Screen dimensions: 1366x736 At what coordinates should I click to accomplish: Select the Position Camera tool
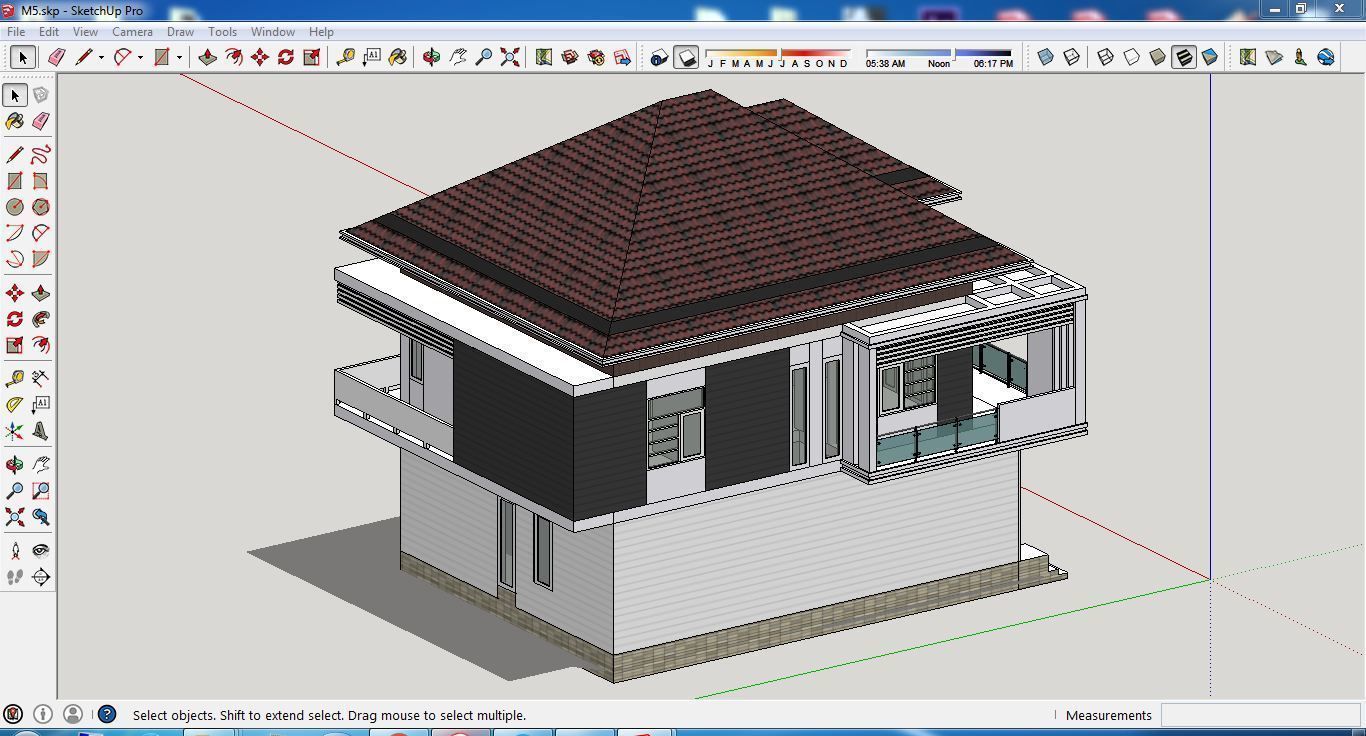(x=15, y=551)
